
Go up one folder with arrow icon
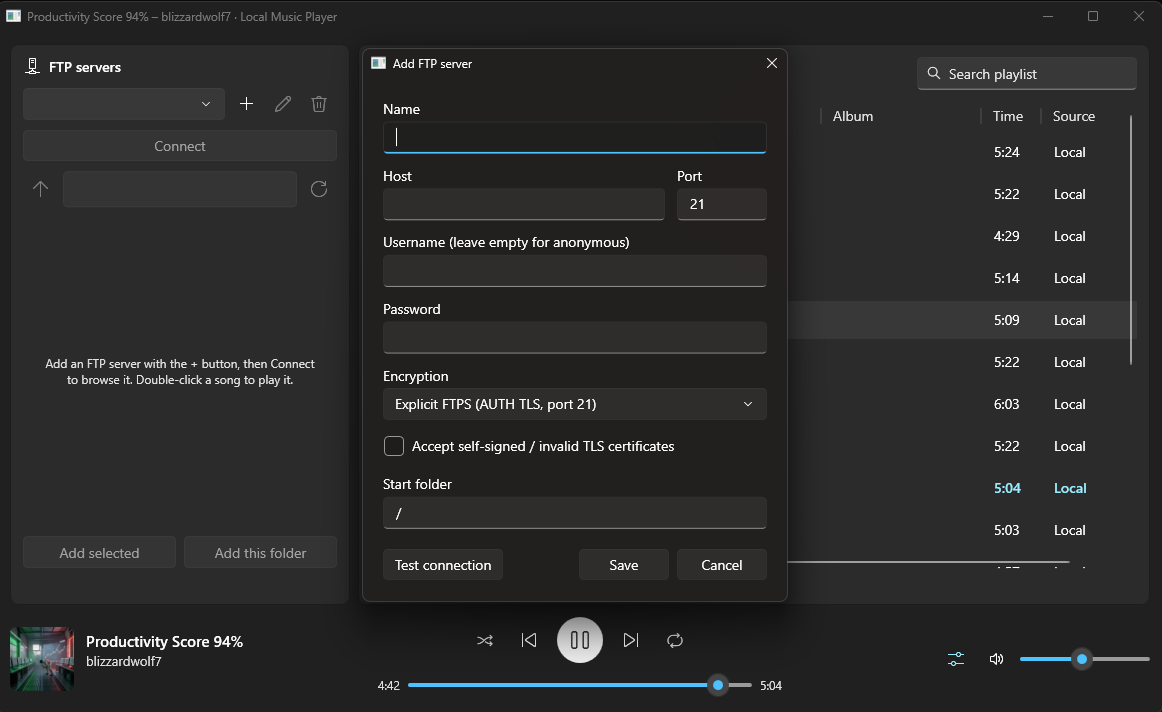tap(41, 189)
